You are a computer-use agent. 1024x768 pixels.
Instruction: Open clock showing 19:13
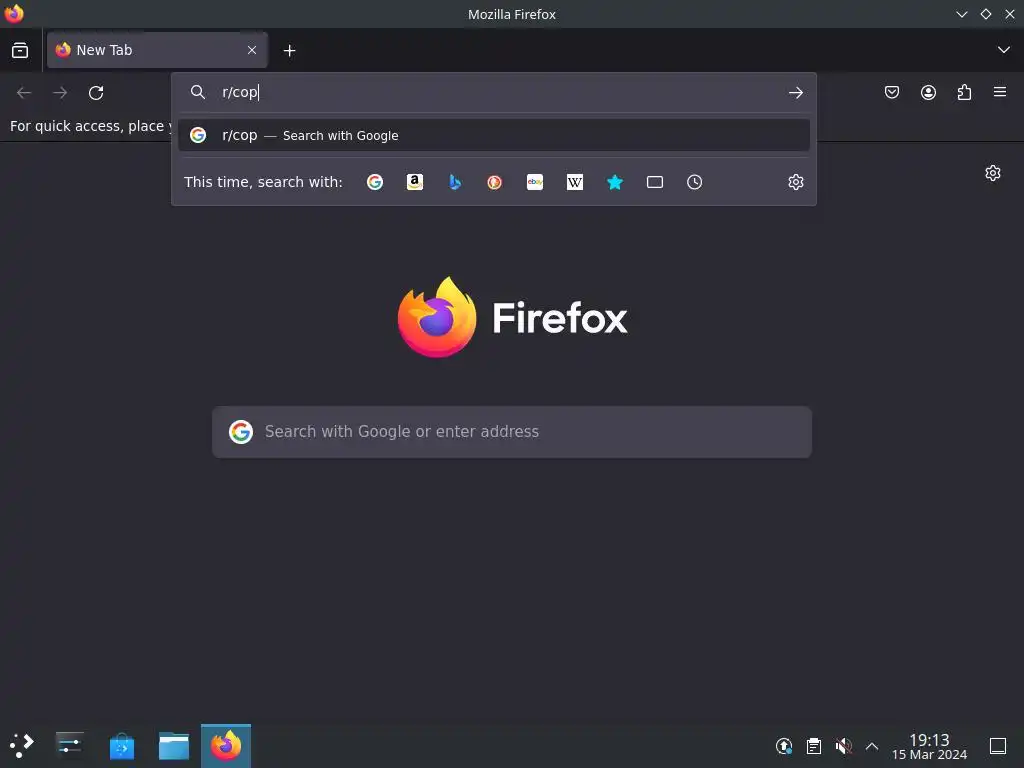[x=929, y=746]
